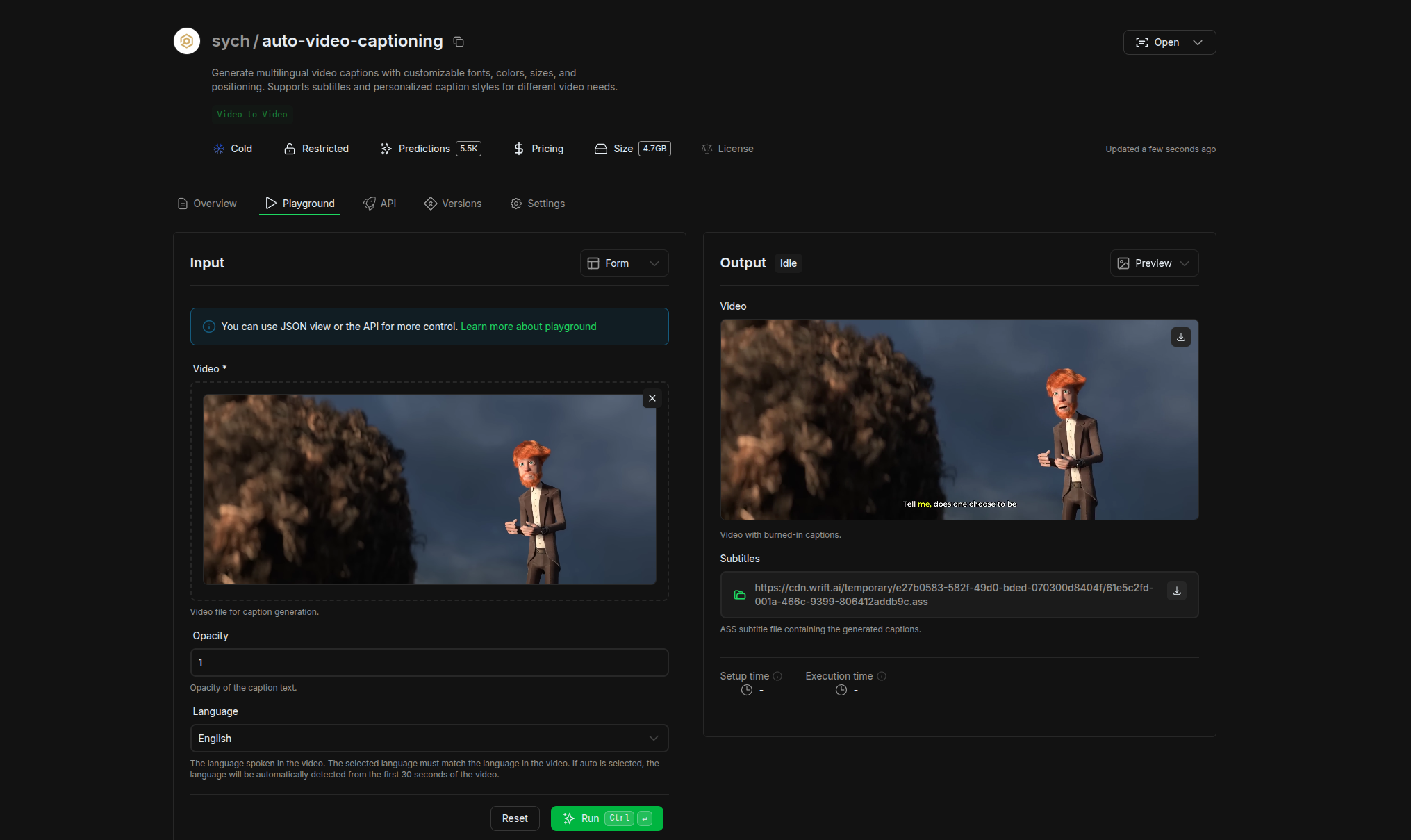Click the sych avatar logo

click(x=187, y=41)
